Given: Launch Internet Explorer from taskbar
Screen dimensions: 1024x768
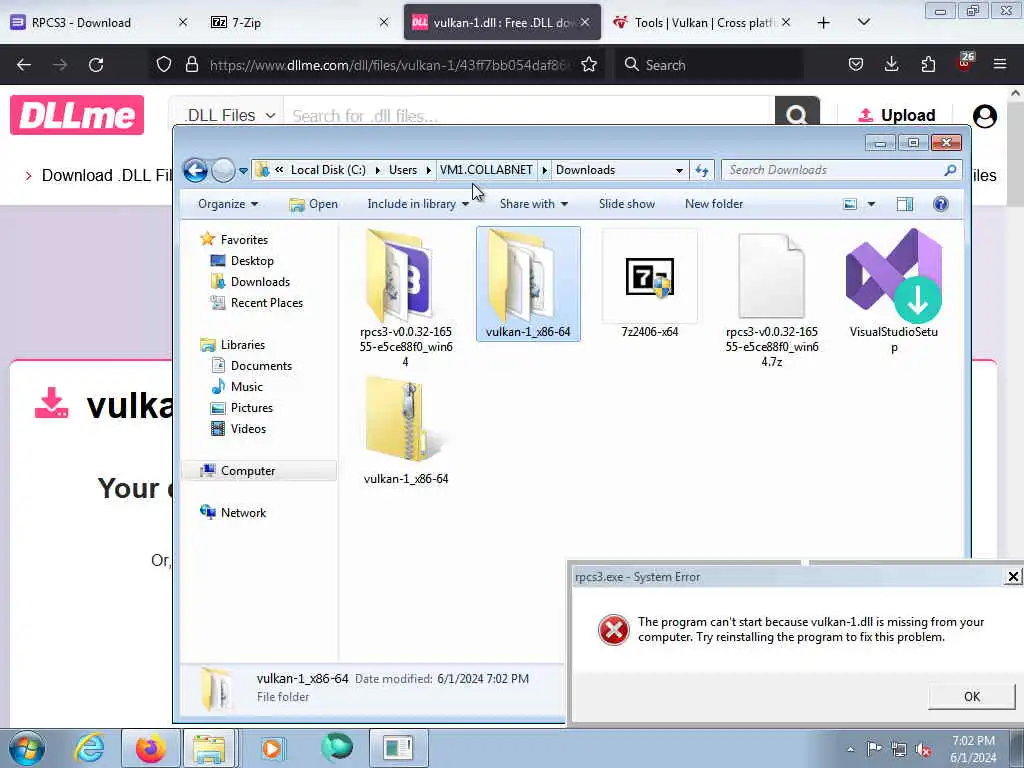Looking at the screenshot, I should pos(89,748).
